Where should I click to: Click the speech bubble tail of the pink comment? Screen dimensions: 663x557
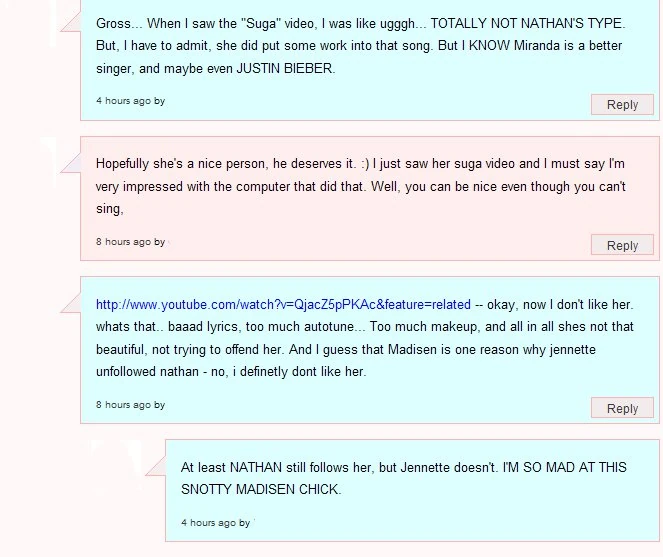tap(71, 159)
